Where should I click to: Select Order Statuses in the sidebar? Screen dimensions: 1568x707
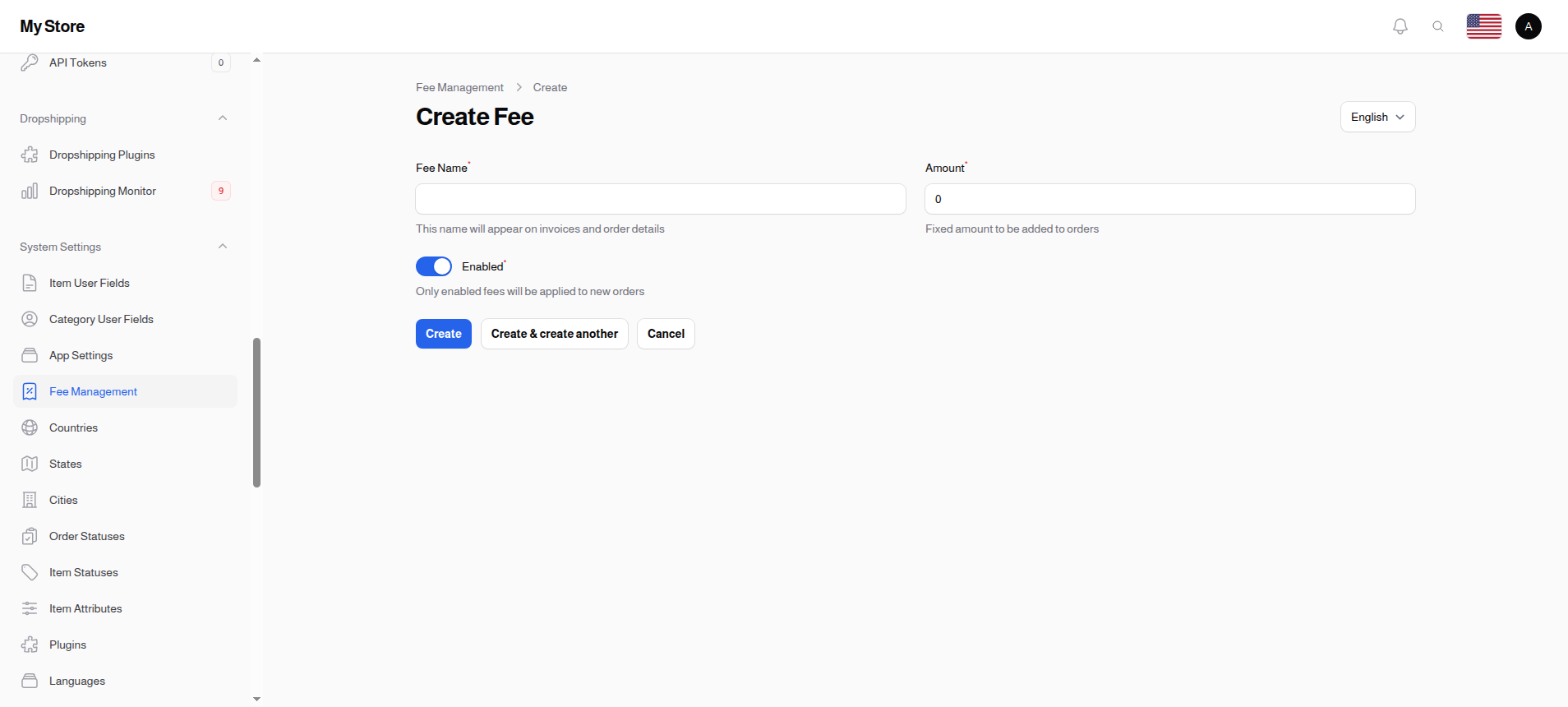[85, 536]
